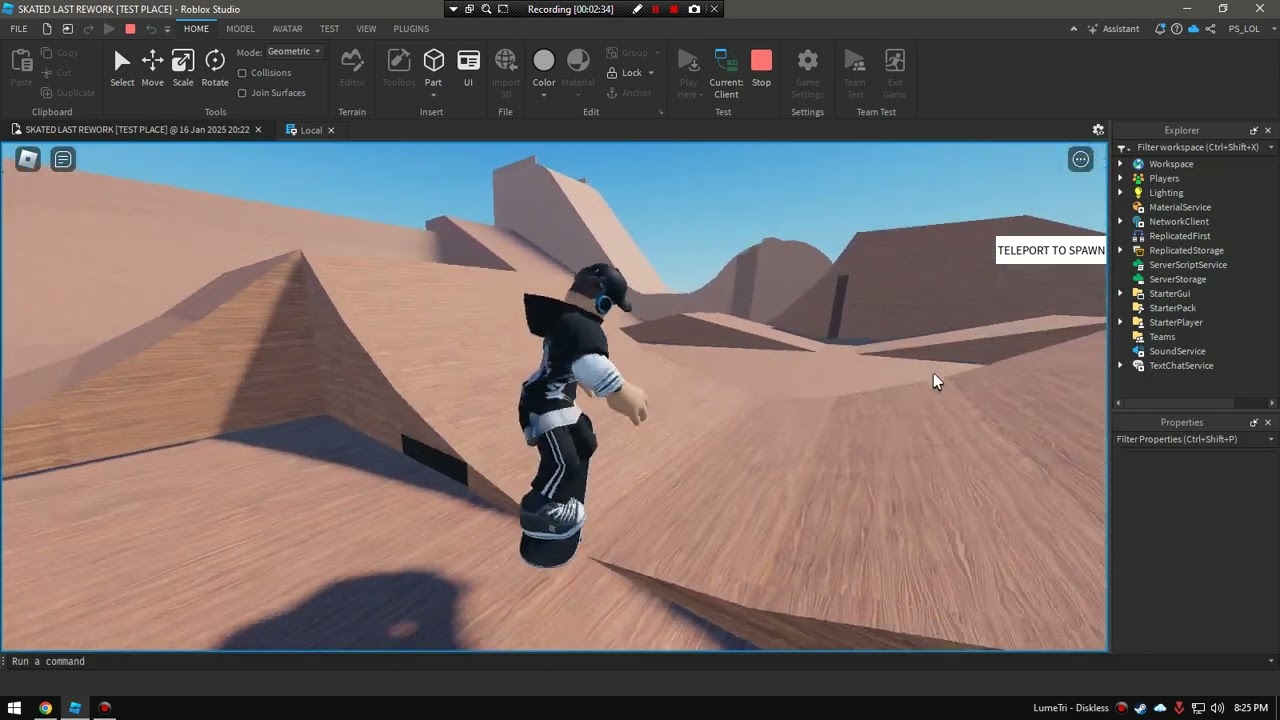
Task: Open viewport settings gear above Explorer
Action: [1098, 130]
